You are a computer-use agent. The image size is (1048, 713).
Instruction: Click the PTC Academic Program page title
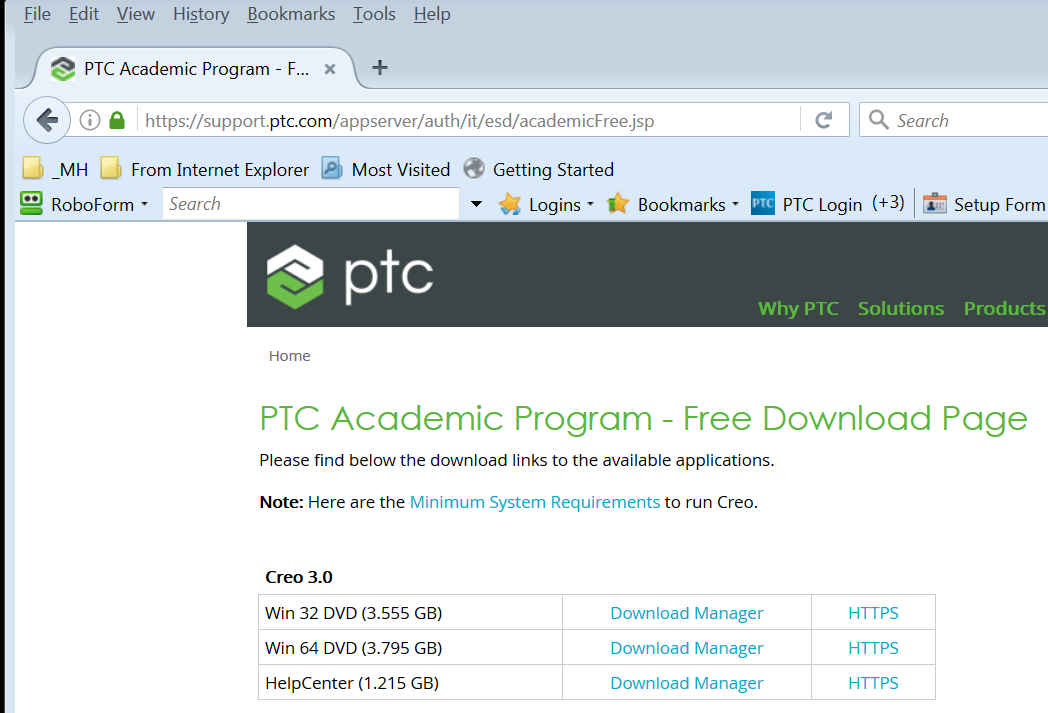644,419
